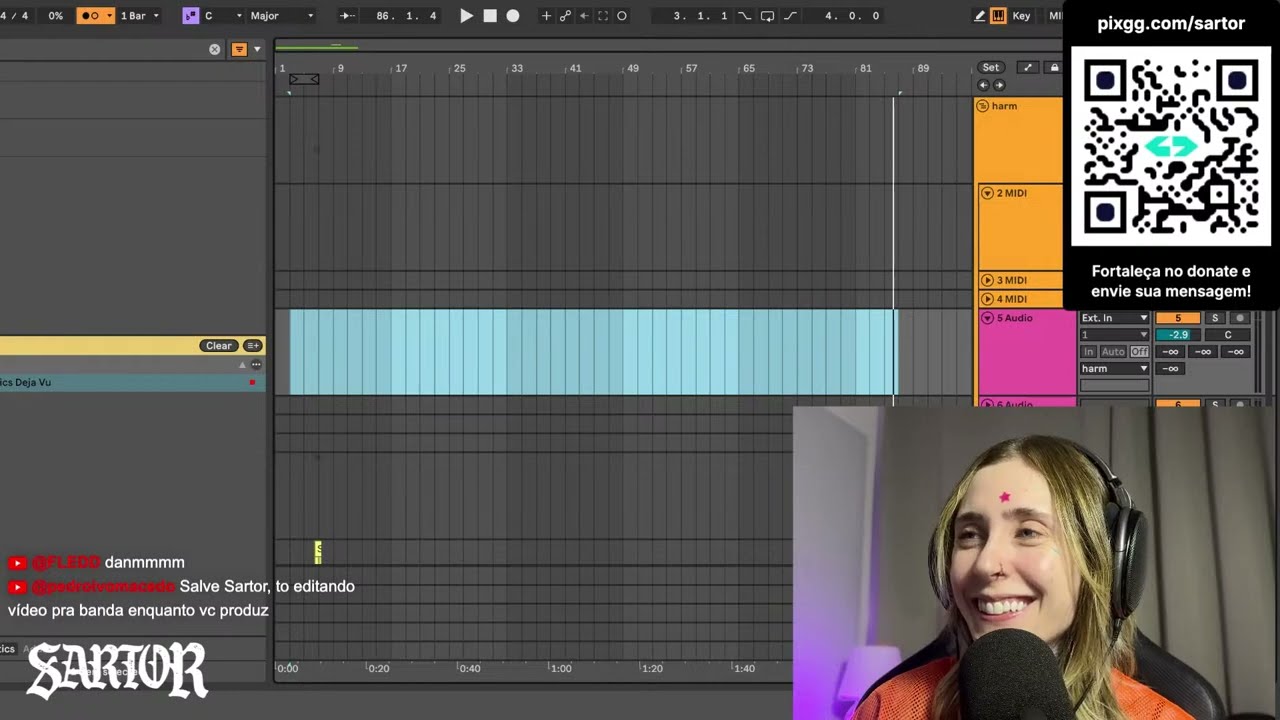This screenshot has height=720, width=1280.
Task: Jump to the previous locator arrow
Action: coord(983,85)
